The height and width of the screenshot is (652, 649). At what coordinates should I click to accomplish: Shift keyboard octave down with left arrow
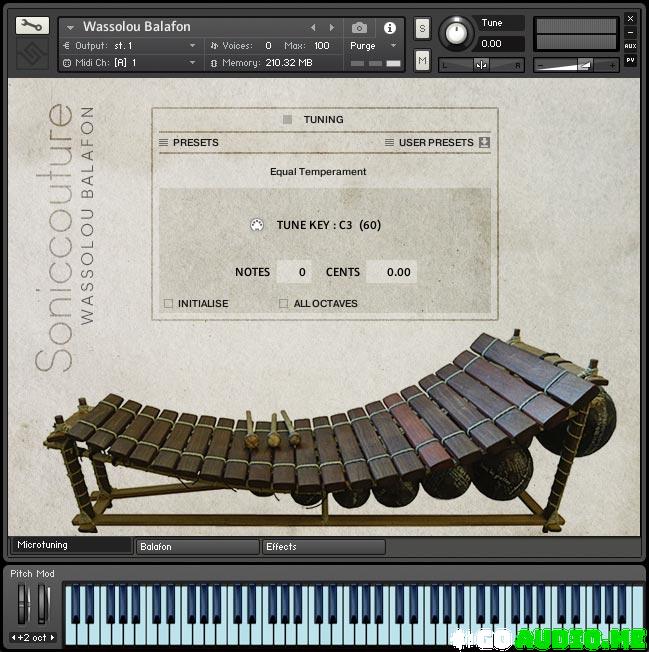pyautogui.click(x=14, y=637)
